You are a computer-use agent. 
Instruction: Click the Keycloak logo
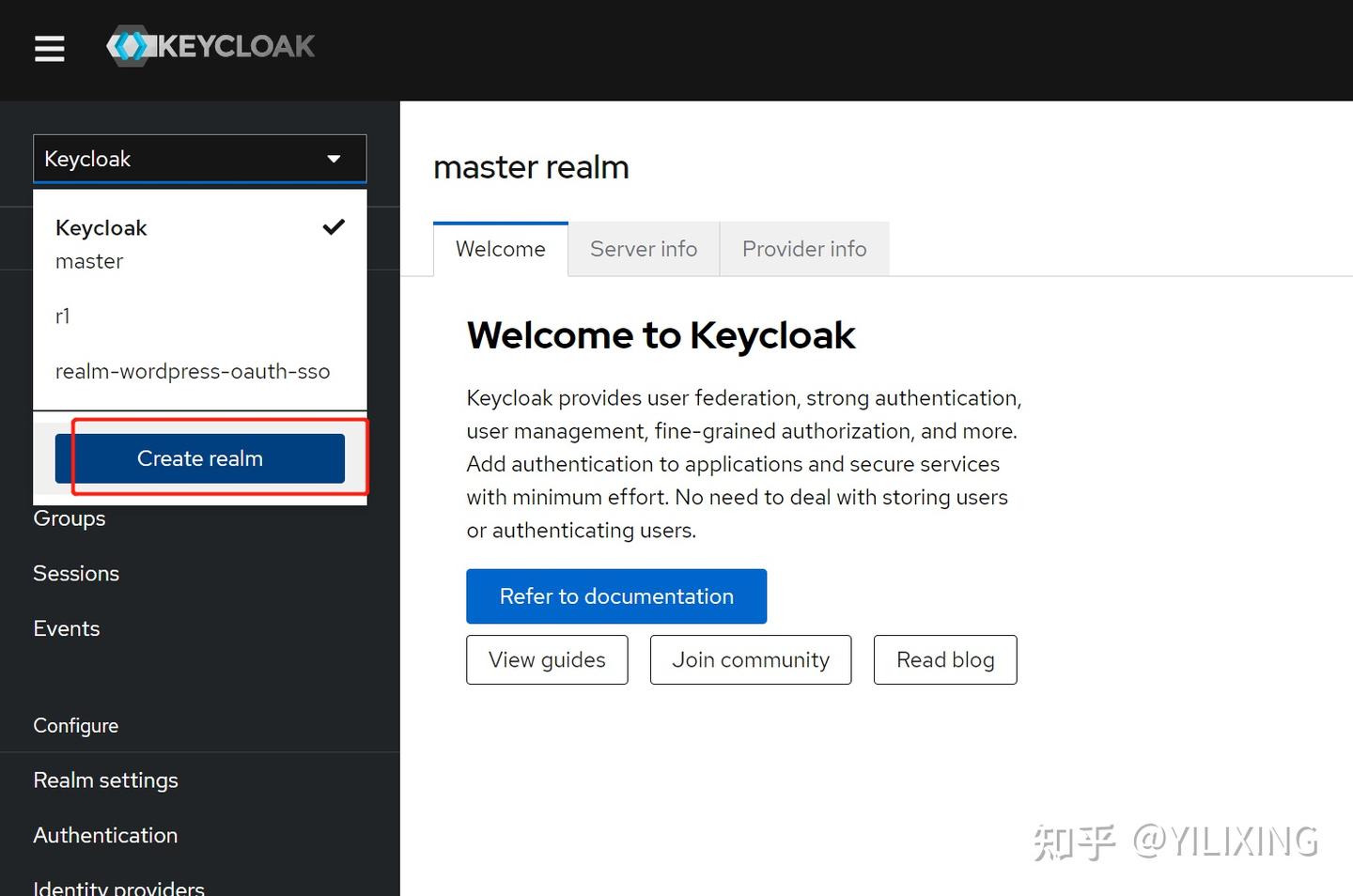[x=209, y=45]
